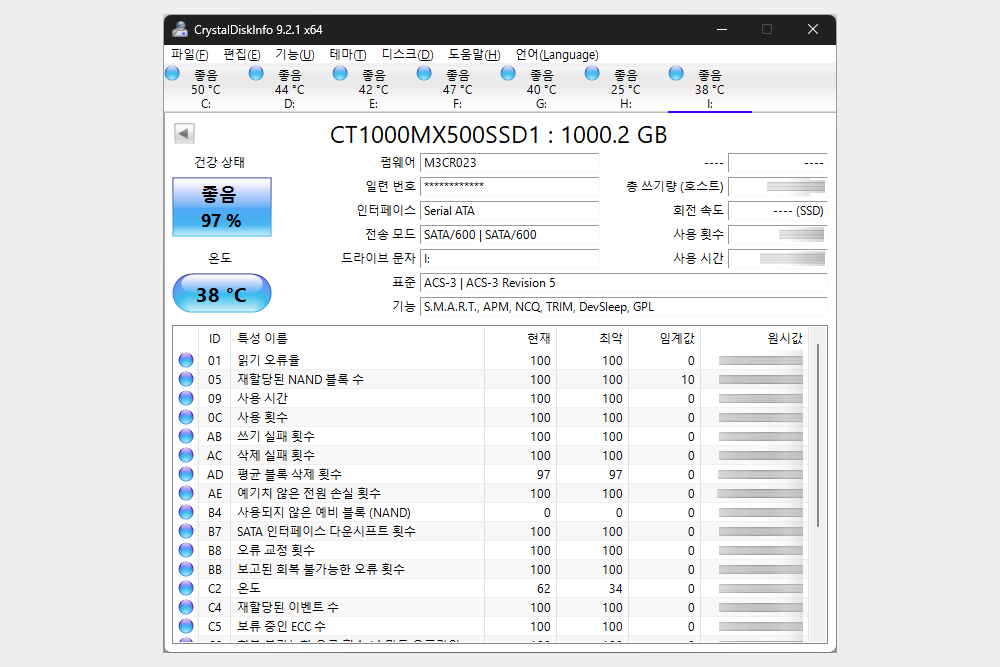Click the 특성 이름 column header
This screenshot has height=667, width=1000.
point(262,339)
